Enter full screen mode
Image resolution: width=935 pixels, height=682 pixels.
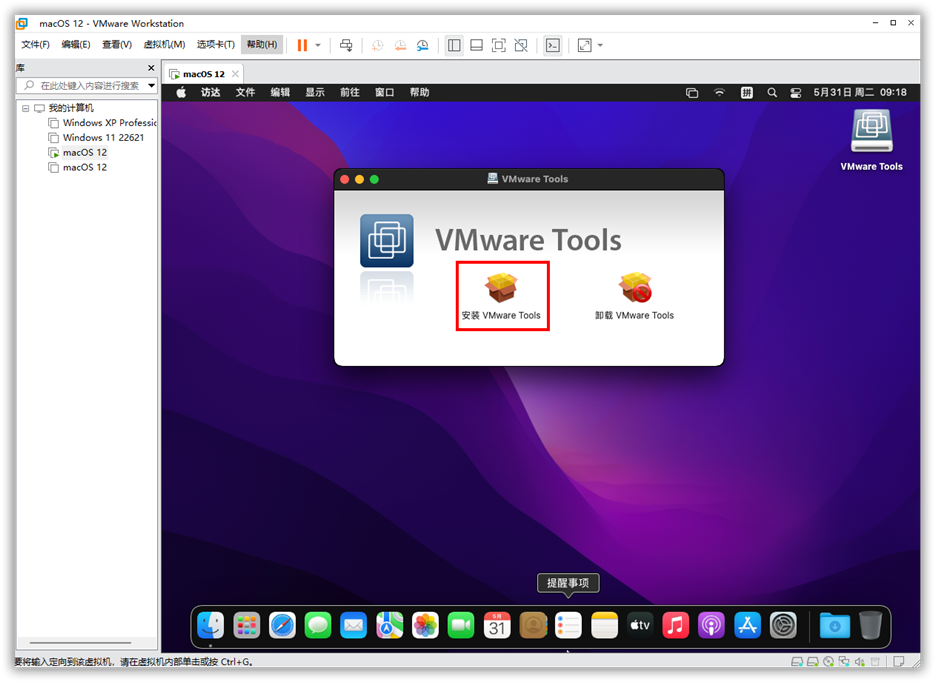tap(499, 45)
